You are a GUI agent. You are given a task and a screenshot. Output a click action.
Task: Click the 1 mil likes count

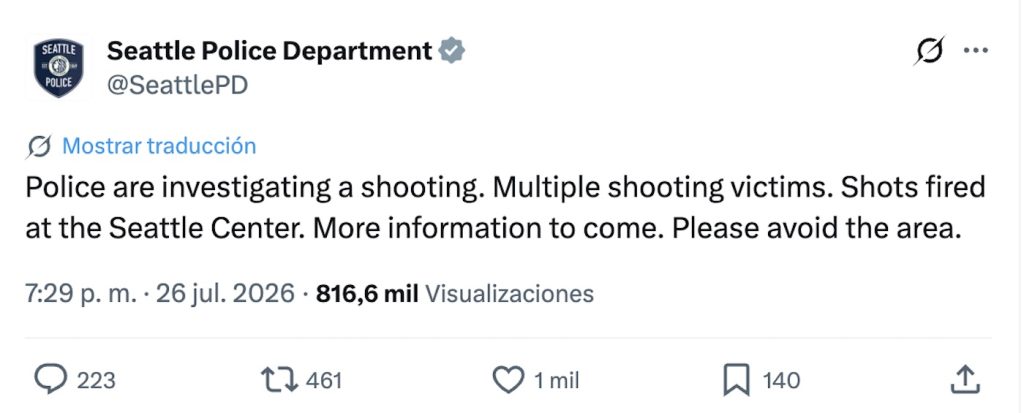[x=556, y=380]
